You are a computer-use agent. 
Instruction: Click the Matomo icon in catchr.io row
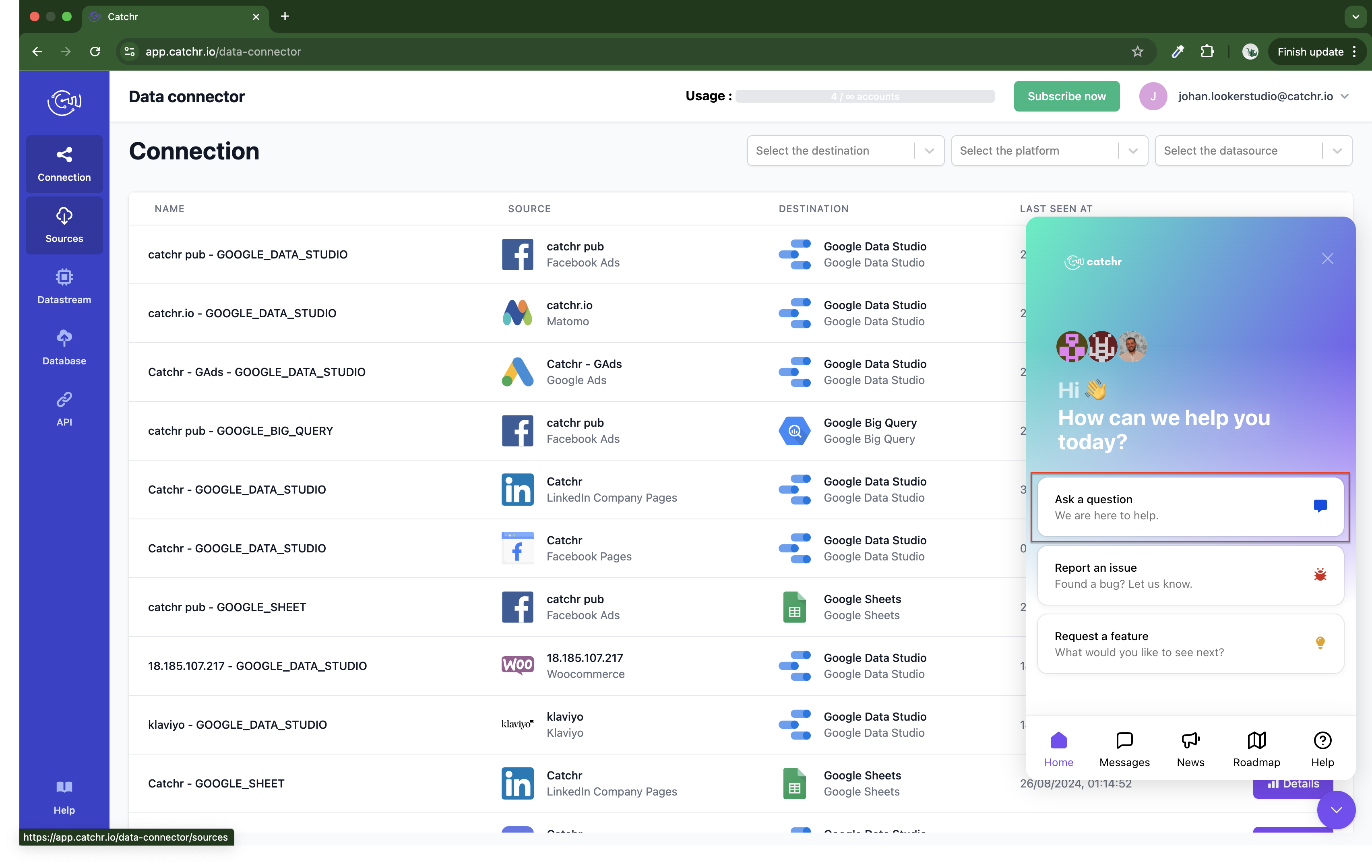tap(517, 313)
